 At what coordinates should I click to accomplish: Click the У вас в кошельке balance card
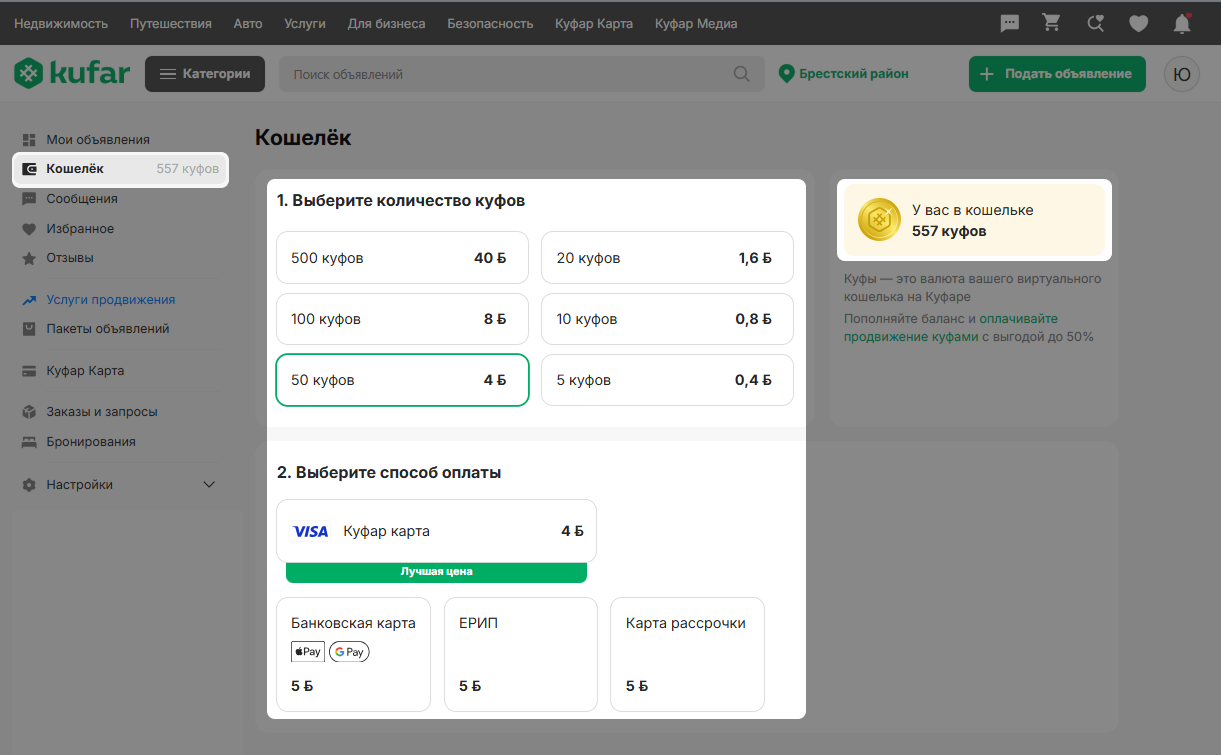point(974,220)
